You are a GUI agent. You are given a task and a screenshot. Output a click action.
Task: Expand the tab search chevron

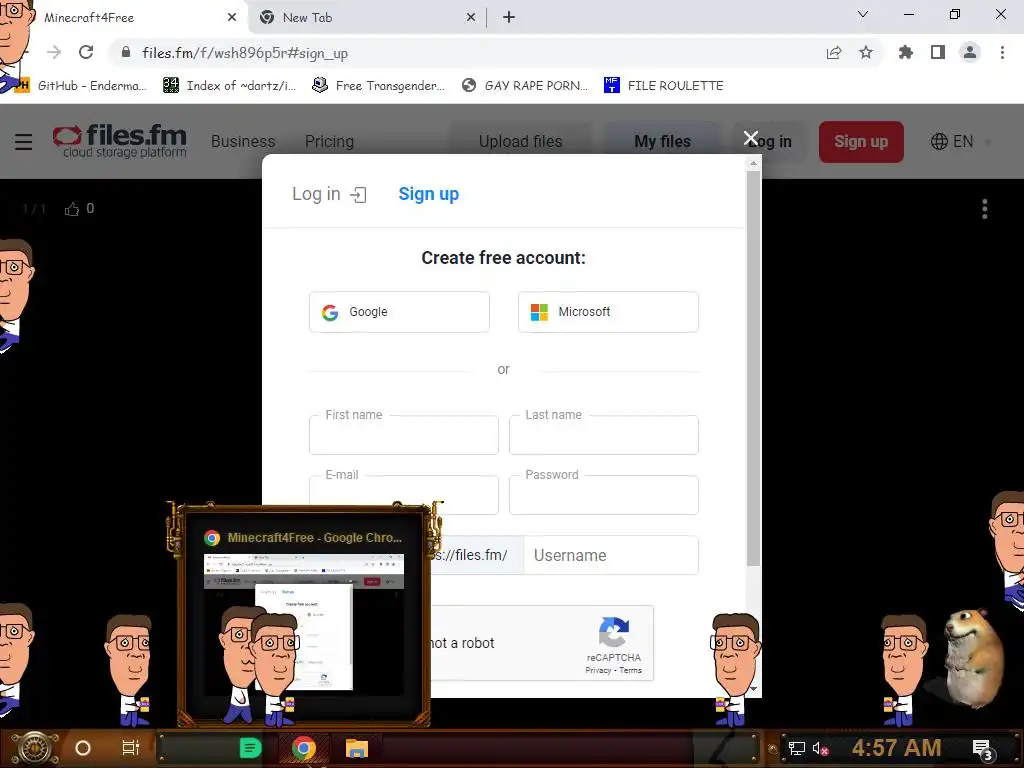[863, 14]
